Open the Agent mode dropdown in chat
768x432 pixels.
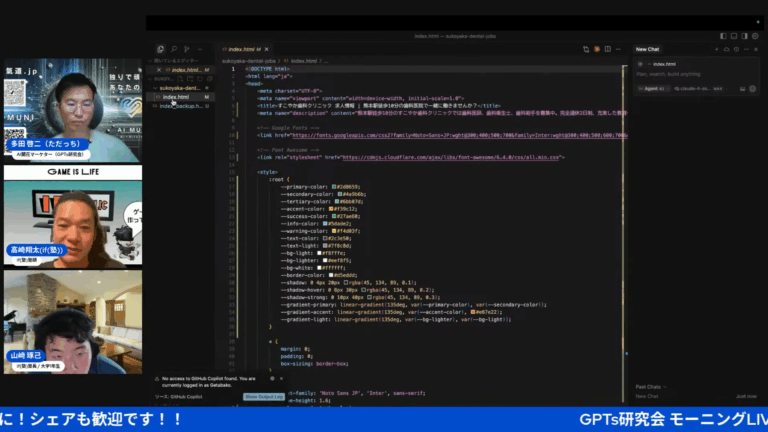point(653,89)
